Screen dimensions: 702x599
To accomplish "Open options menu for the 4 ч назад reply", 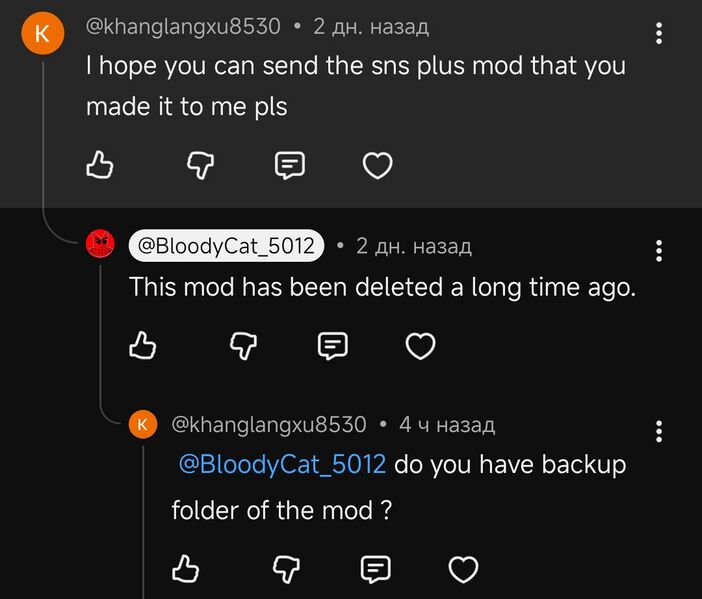I will pos(659,432).
